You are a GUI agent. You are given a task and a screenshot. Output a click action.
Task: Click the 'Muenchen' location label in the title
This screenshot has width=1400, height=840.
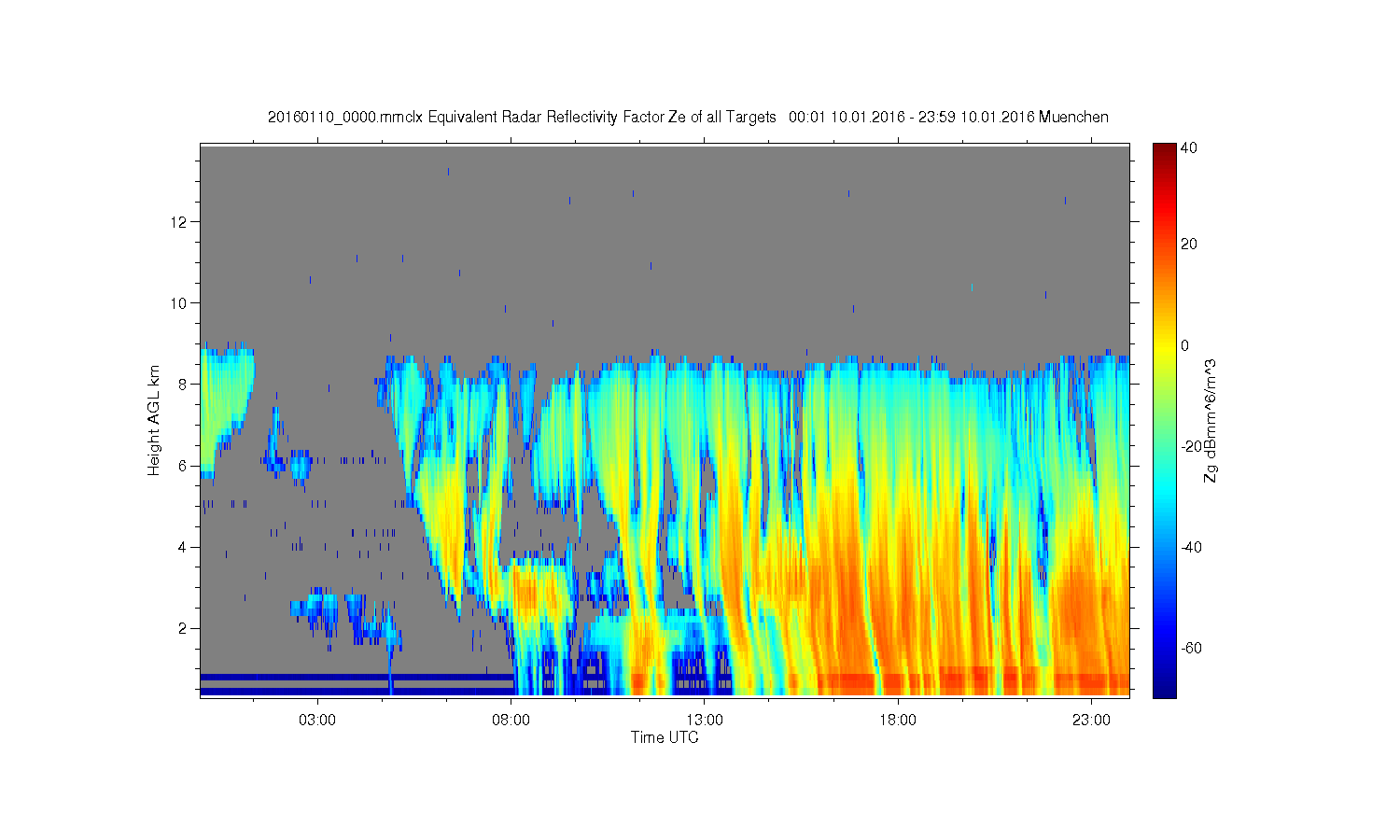pos(1073,118)
